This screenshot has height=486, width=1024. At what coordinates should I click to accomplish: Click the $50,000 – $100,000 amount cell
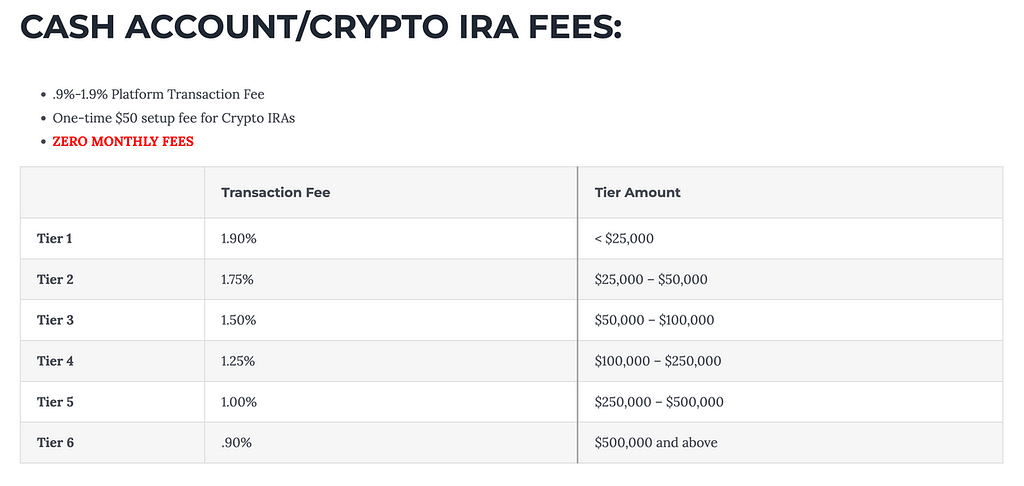790,320
